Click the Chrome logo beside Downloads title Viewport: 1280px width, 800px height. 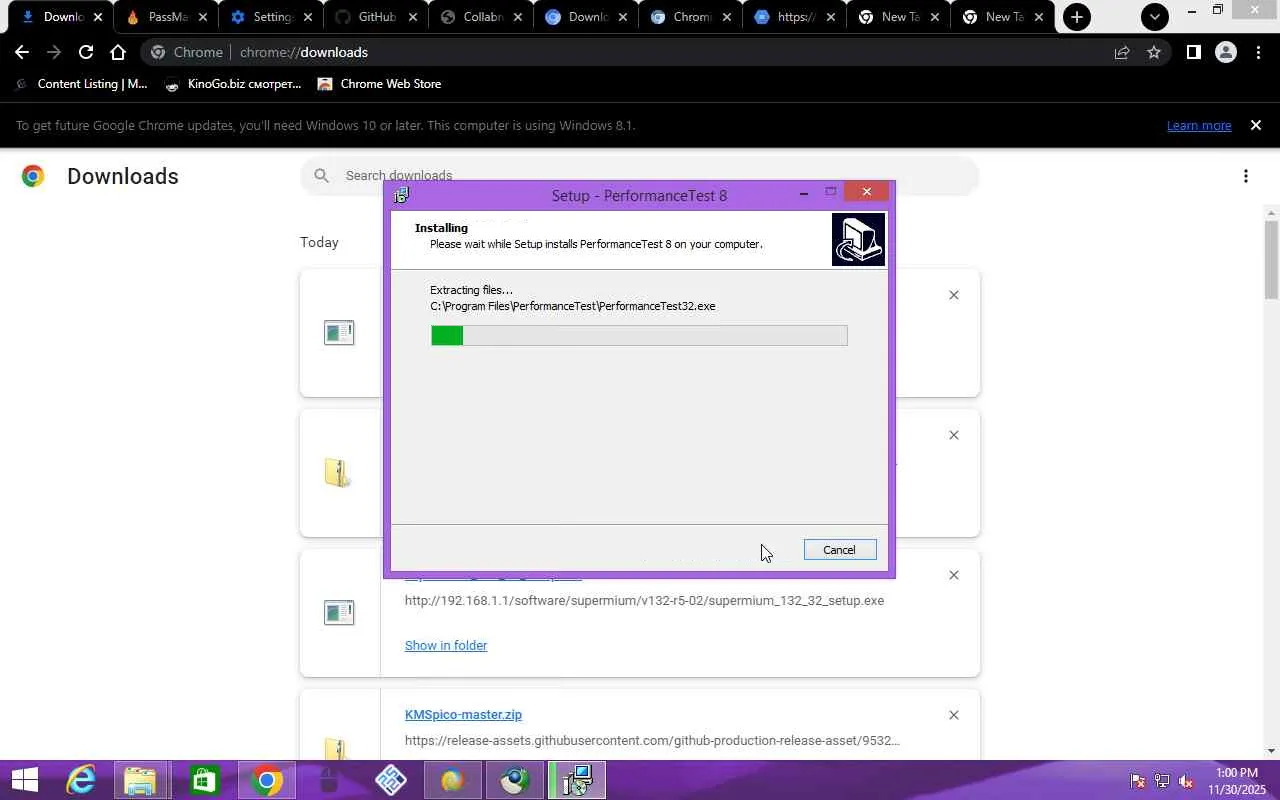pyautogui.click(x=33, y=177)
